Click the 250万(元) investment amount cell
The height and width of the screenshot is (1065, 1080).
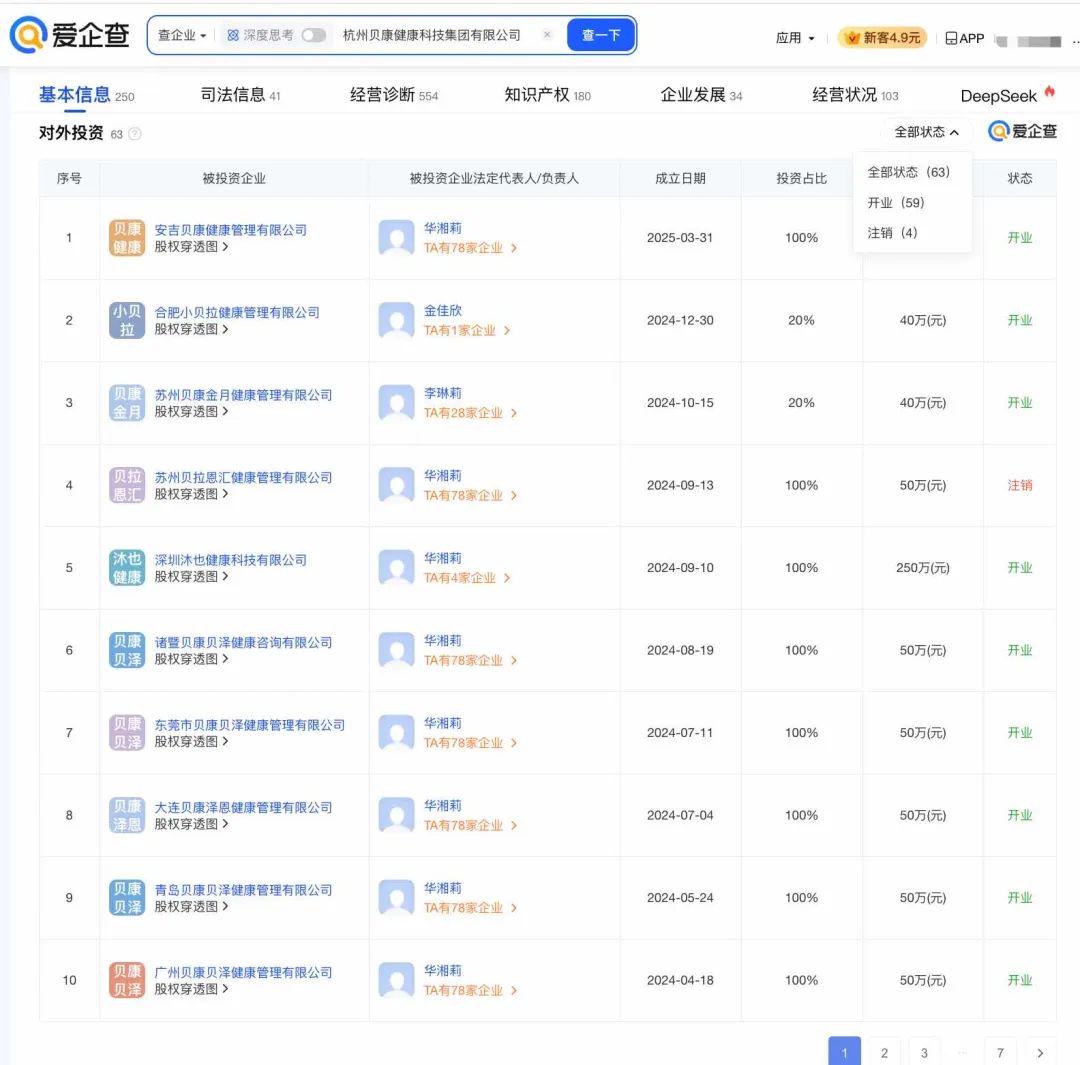pyautogui.click(x=922, y=568)
